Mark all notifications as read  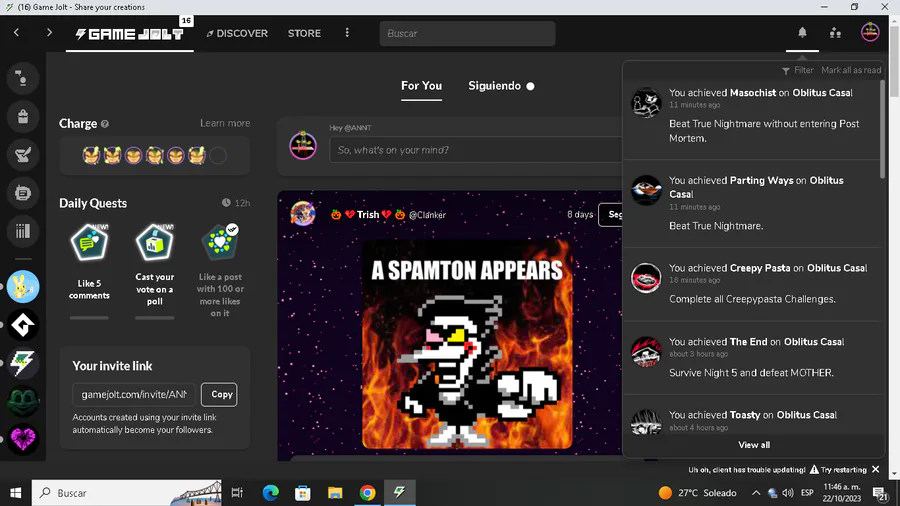click(x=851, y=70)
